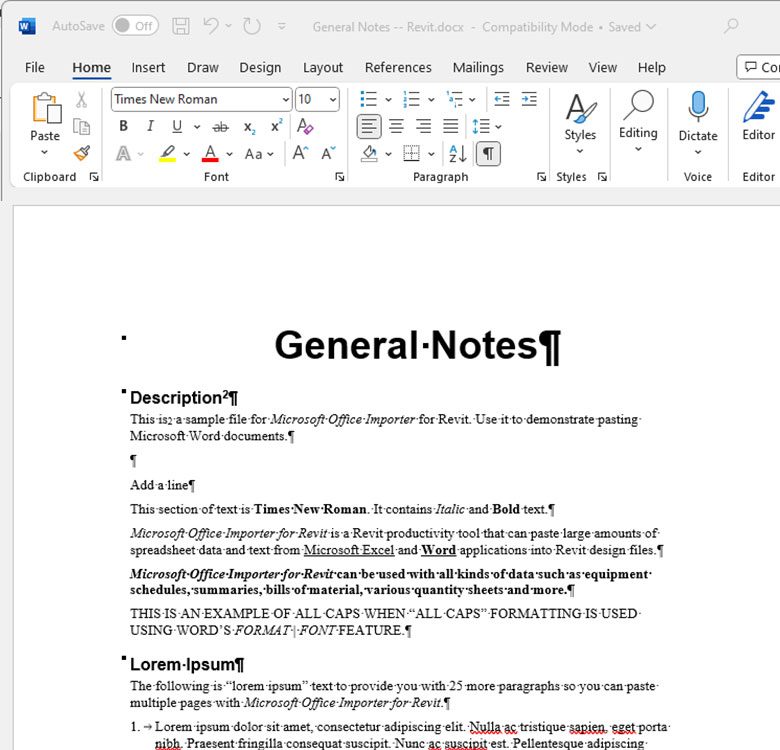780x750 pixels.
Task: Decrease paragraph indent
Action: 502,99
